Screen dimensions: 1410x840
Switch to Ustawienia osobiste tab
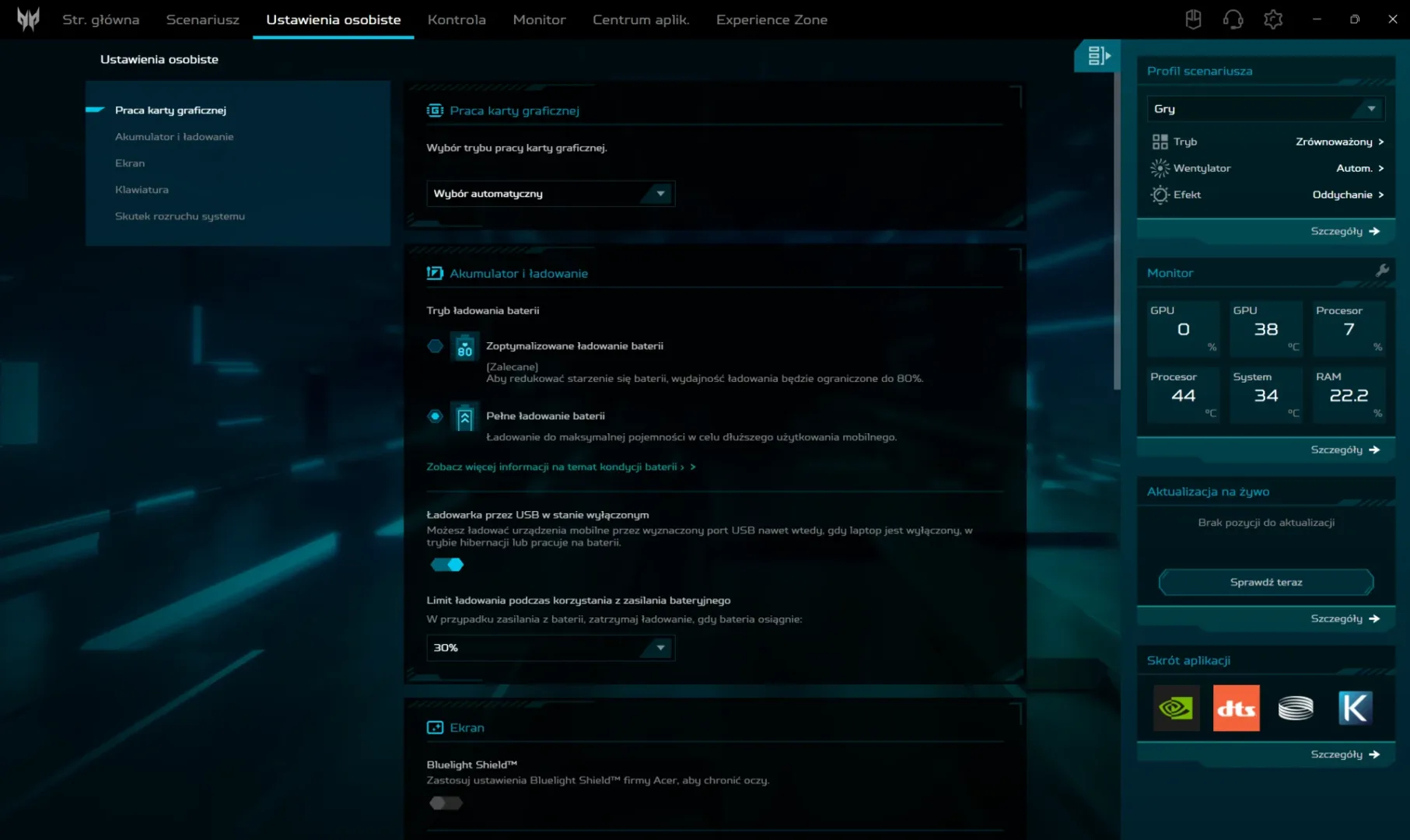[334, 19]
